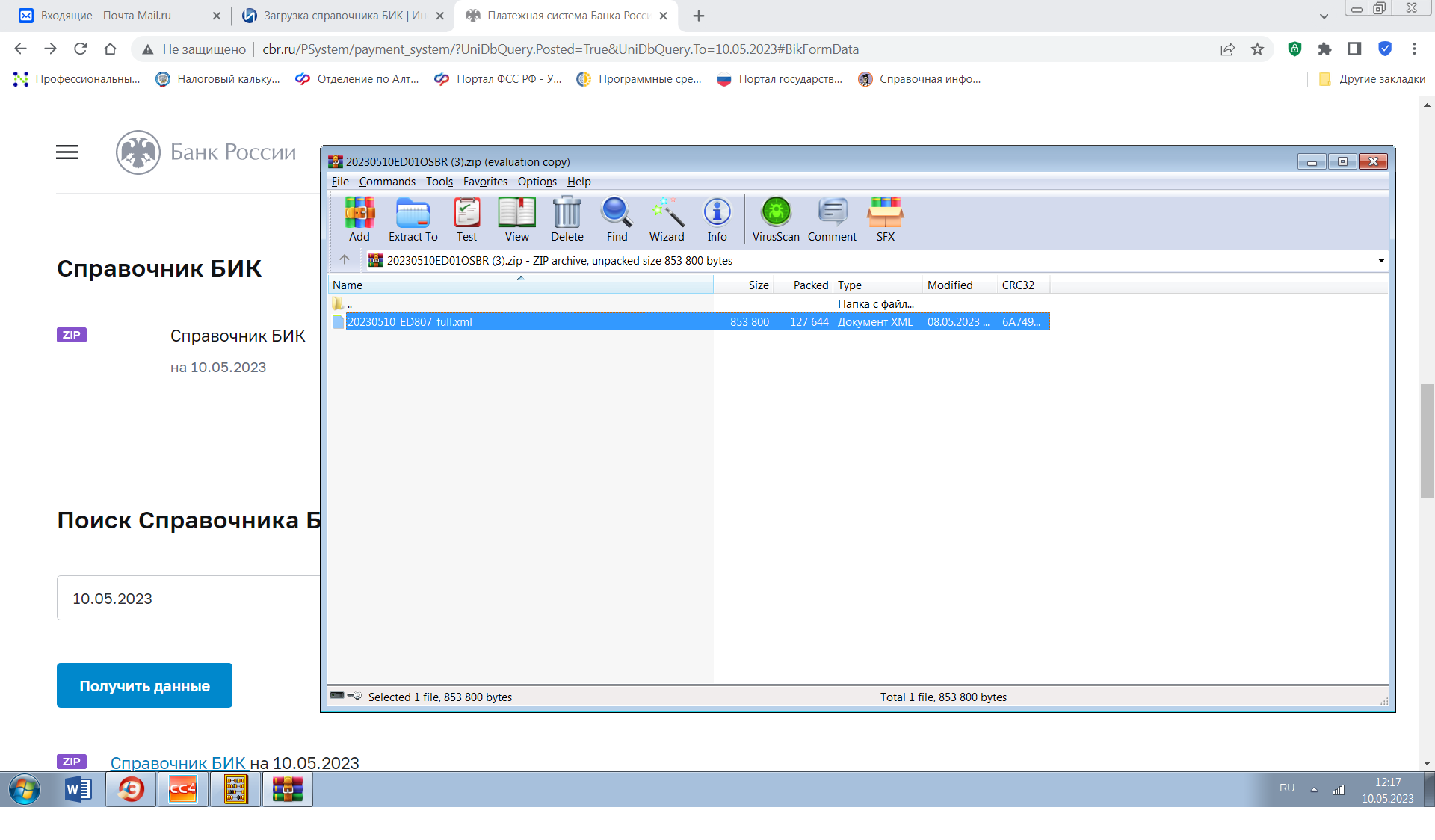Click the View book icon
The image size is (1435, 840).
[x=517, y=219]
